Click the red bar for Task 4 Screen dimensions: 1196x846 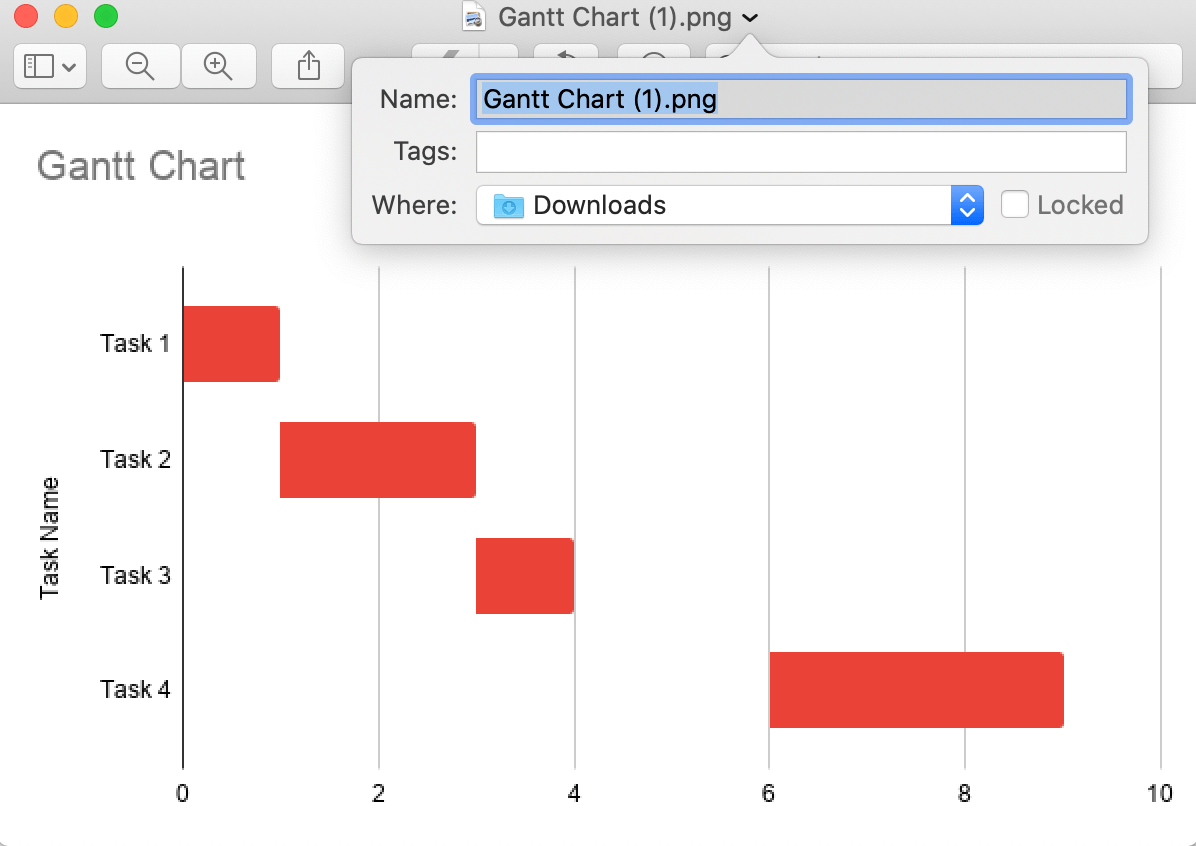point(915,689)
